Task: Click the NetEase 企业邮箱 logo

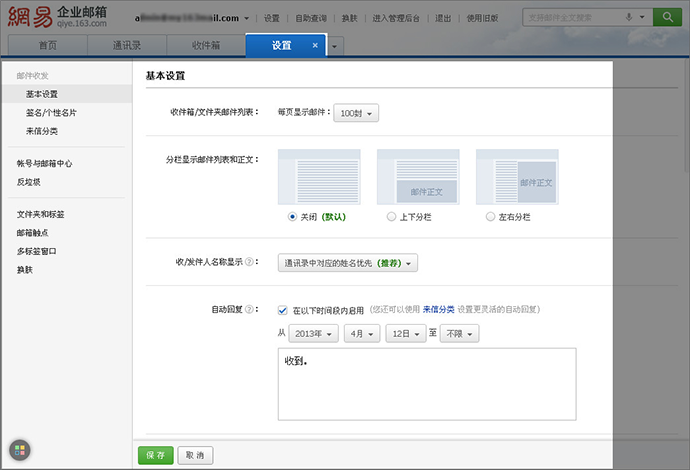Action: pyautogui.click(x=60, y=20)
